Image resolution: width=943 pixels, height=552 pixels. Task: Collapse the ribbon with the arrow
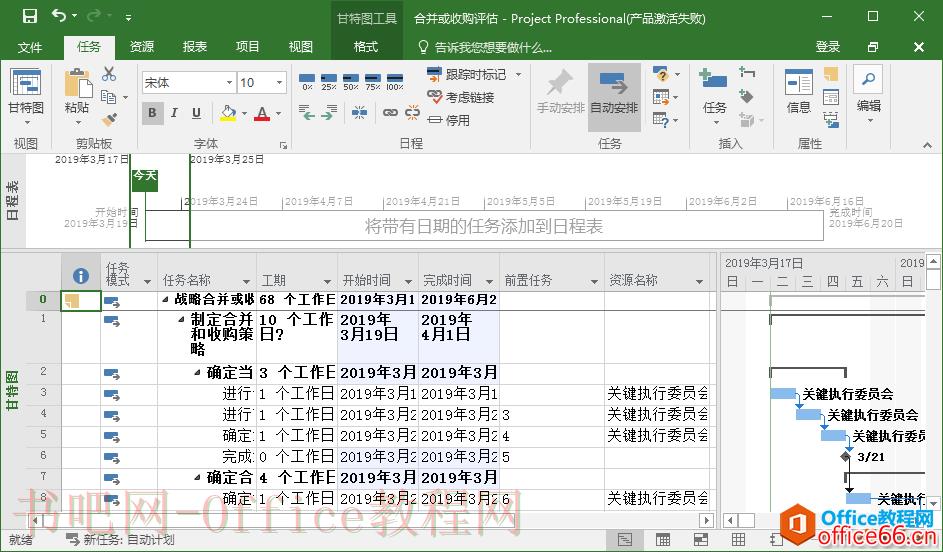[x=927, y=144]
